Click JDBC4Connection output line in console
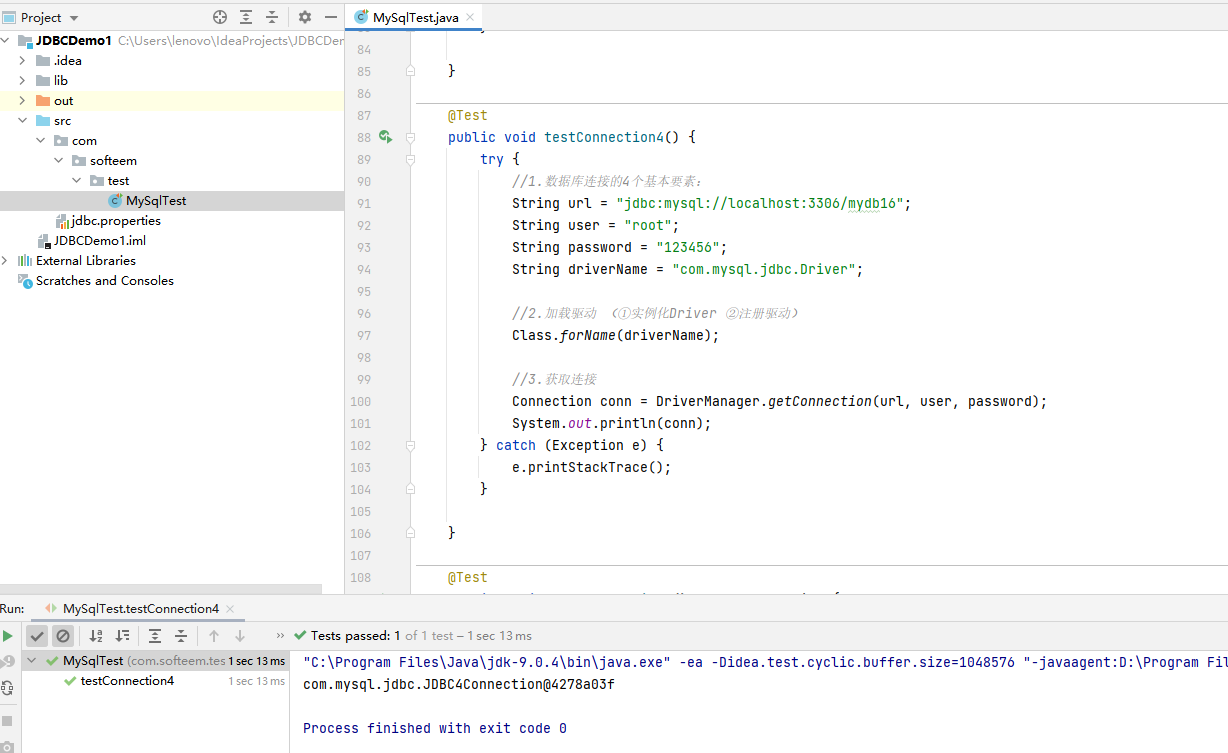Image resolution: width=1228 pixels, height=753 pixels. click(x=459, y=684)
